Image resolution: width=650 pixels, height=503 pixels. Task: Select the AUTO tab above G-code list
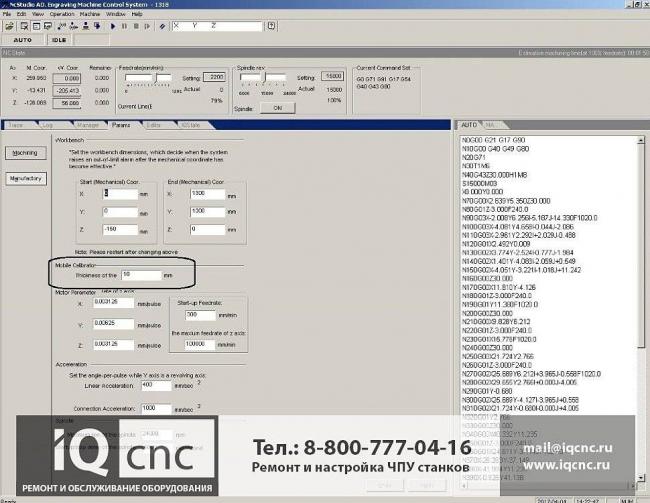[469, 125]
